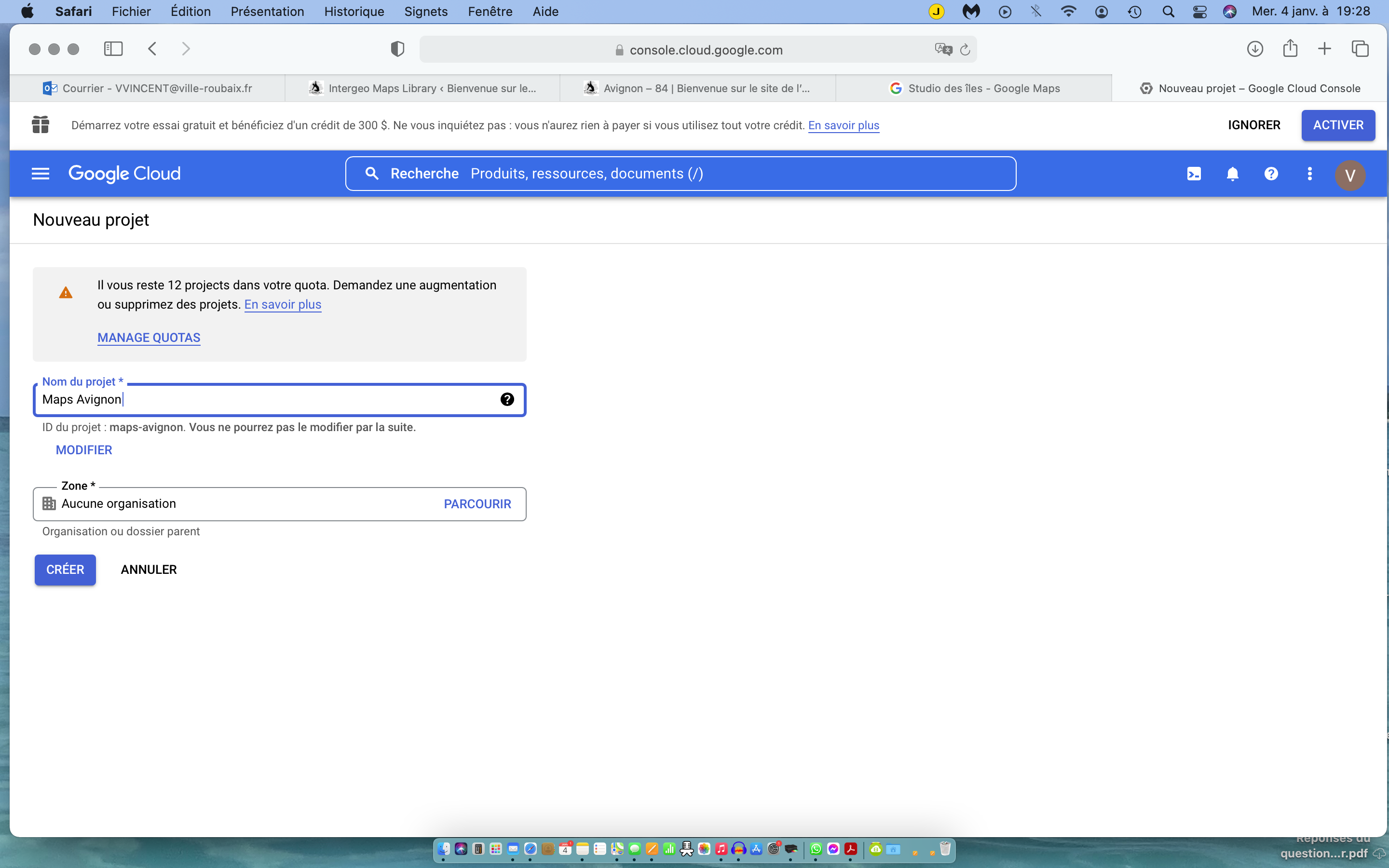Go back in Safari
The width and height of the screenshot is (1389, 868).
tap(152, 49)
